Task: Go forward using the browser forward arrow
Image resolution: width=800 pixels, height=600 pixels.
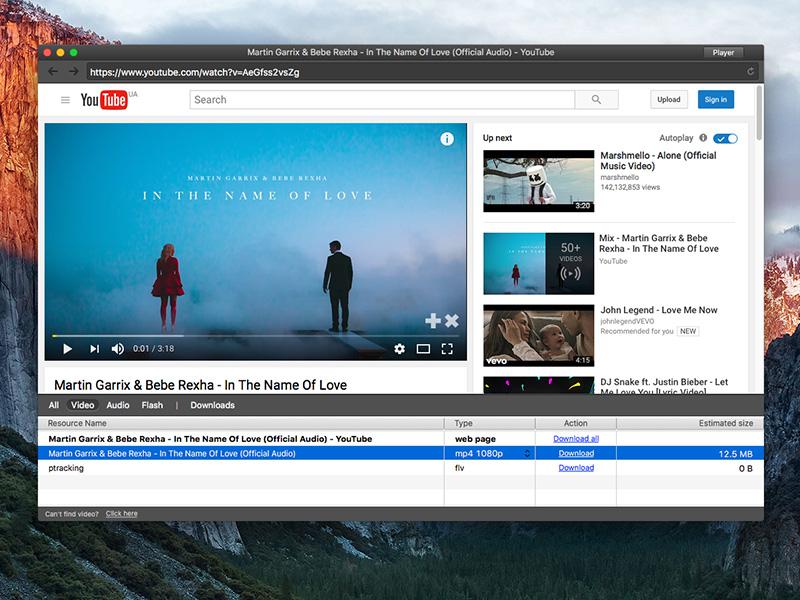Action: 74,71
